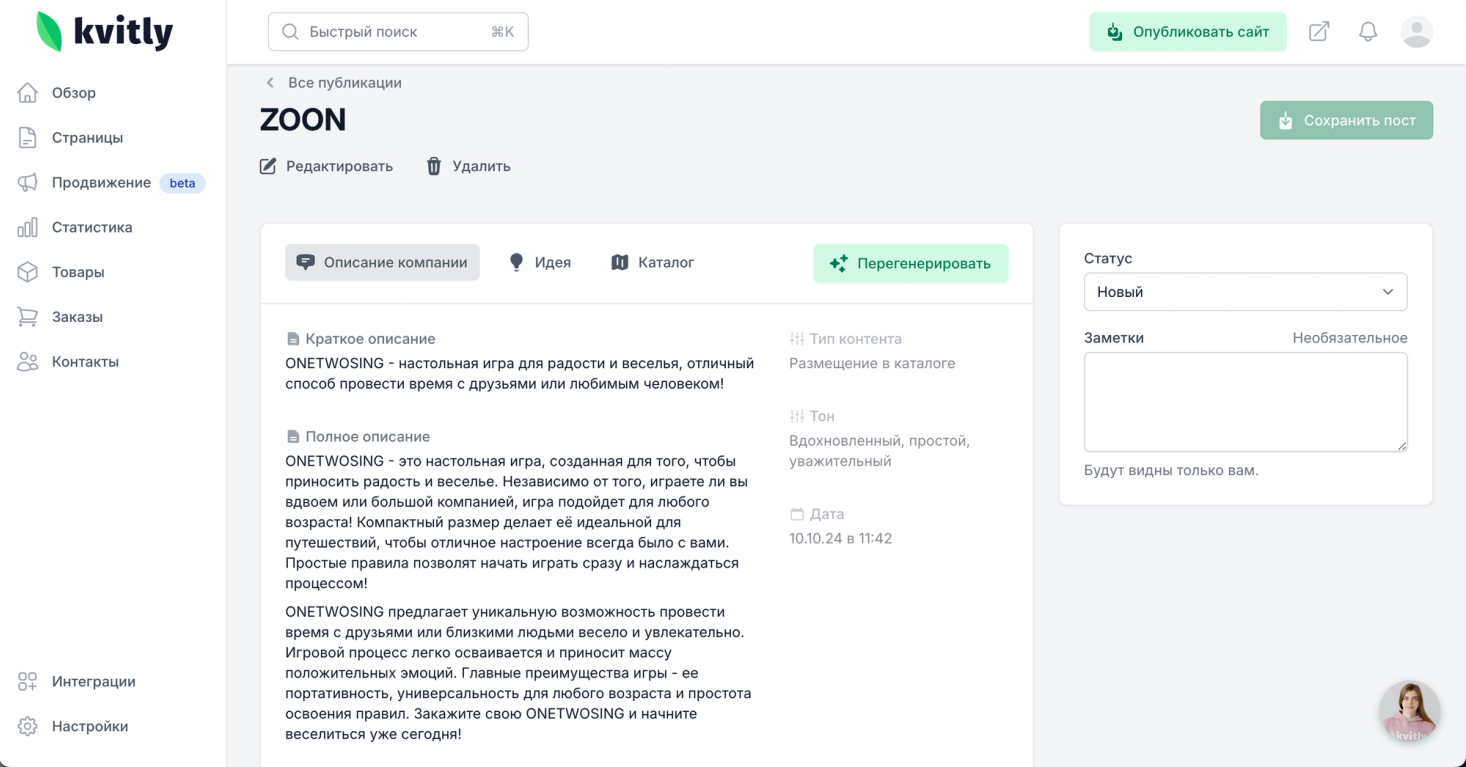Go to Обзор in the sidebar
The width and height of the screenshot is (1466, 767).
(74, 93)
